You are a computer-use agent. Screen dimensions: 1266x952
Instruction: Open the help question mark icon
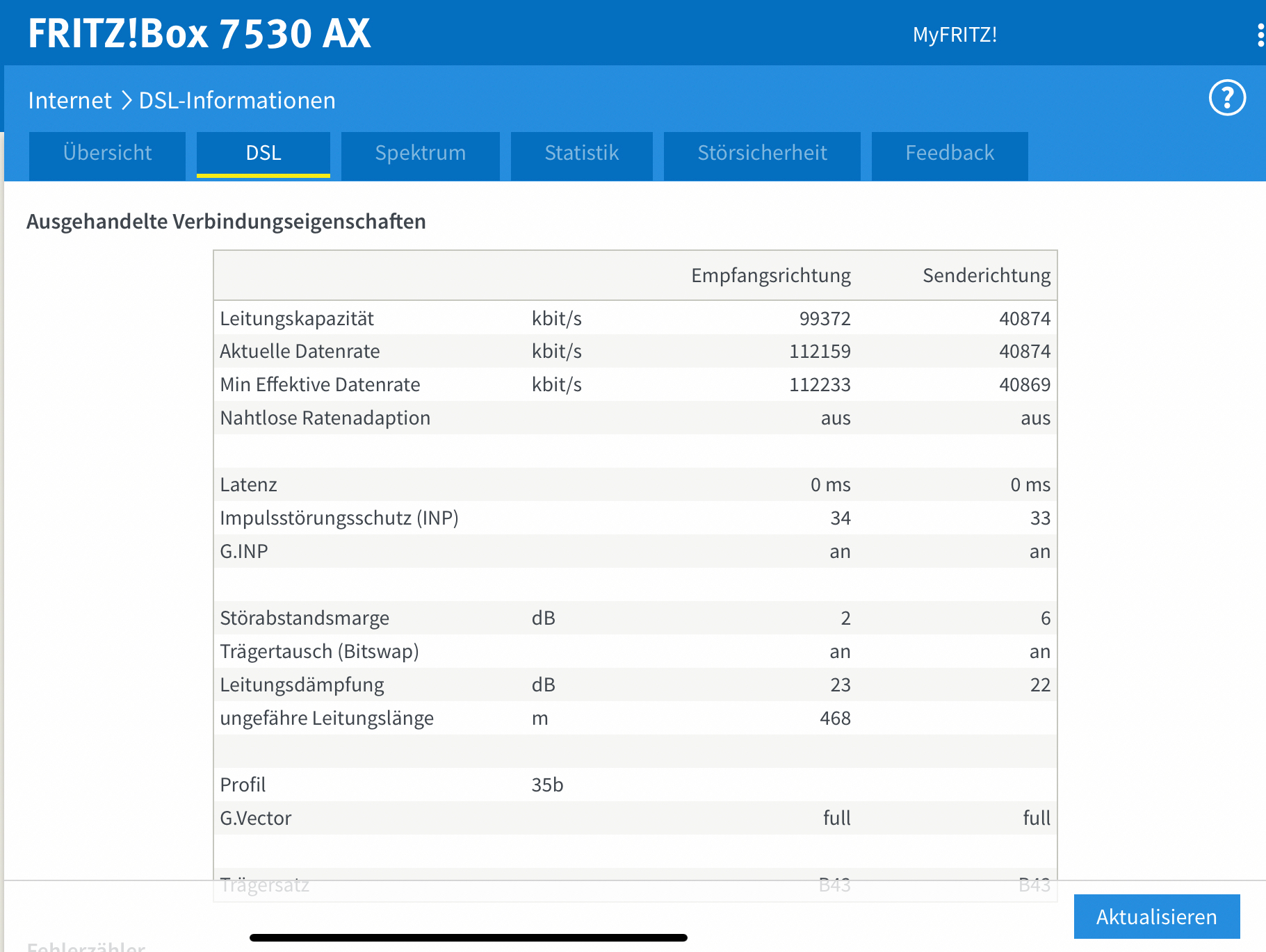pos(1227,98)
